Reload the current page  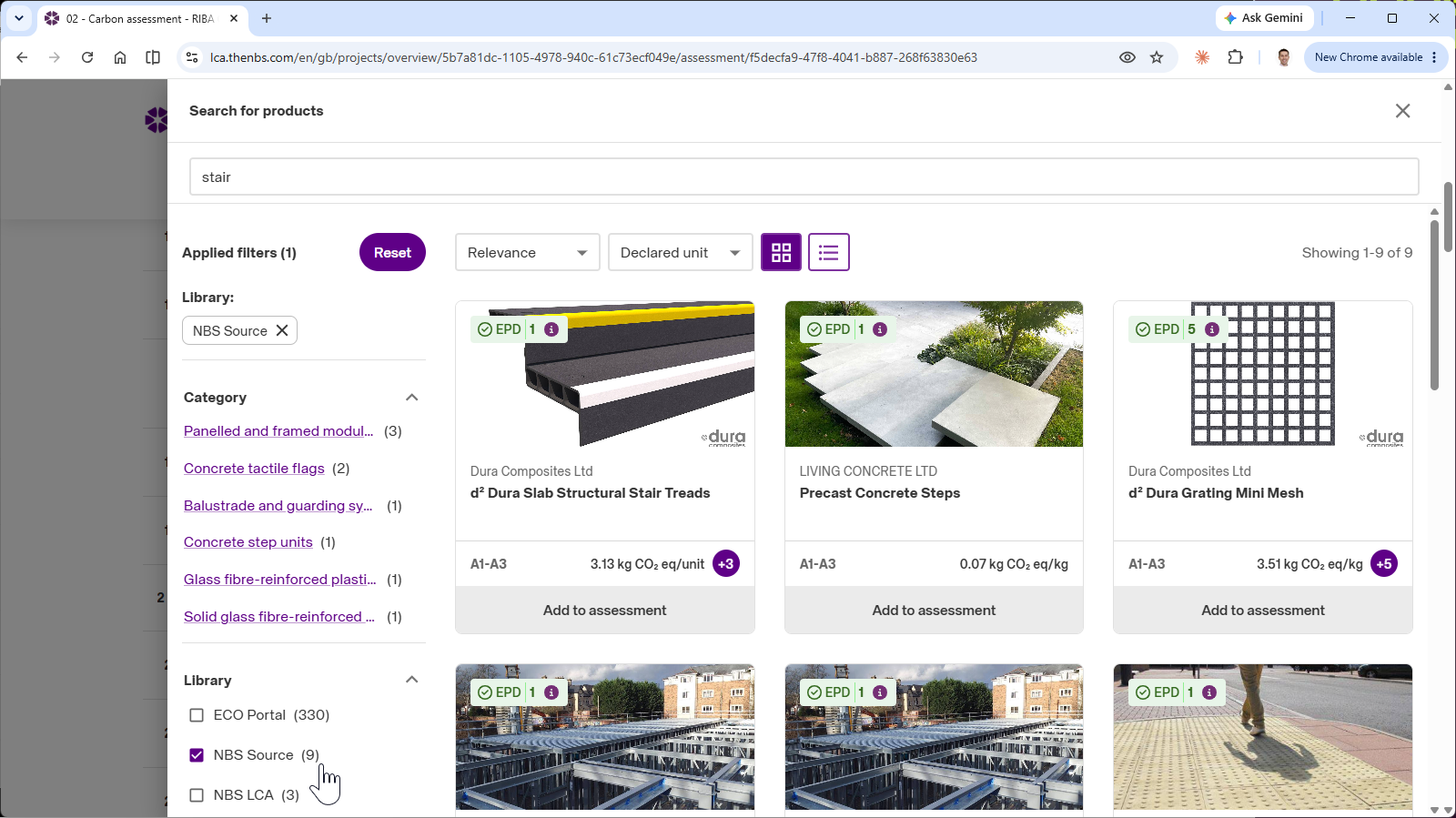pyautogui.click(x=87, y=57)
